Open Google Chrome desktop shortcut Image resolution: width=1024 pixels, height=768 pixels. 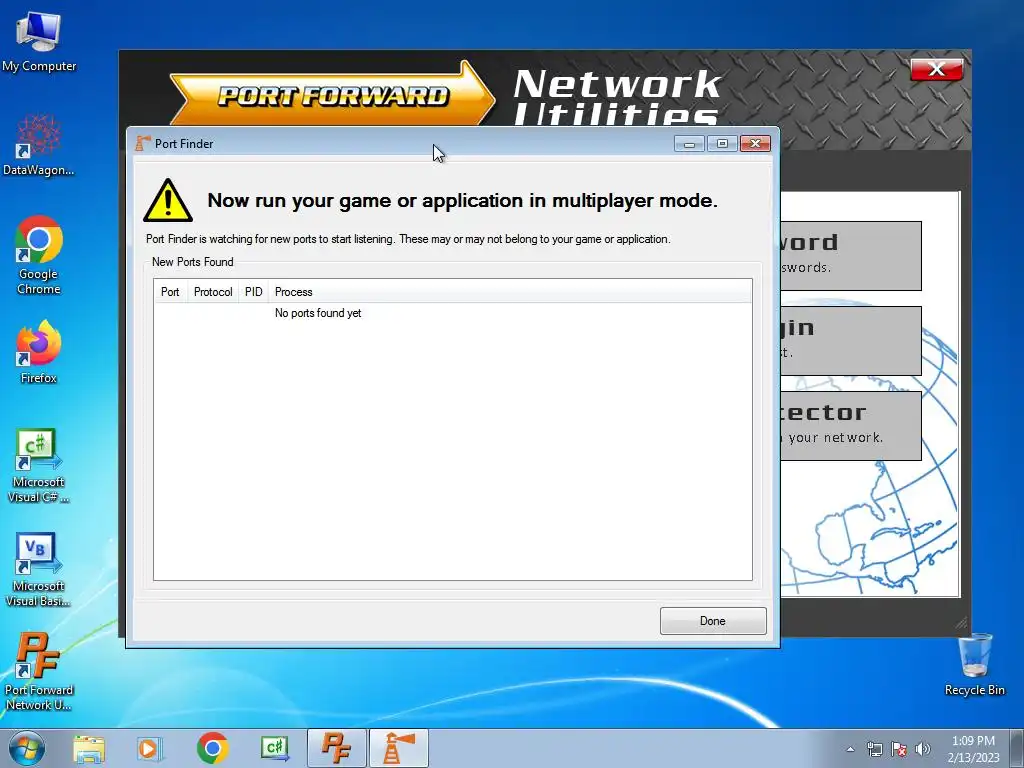(x=39, y=255)
